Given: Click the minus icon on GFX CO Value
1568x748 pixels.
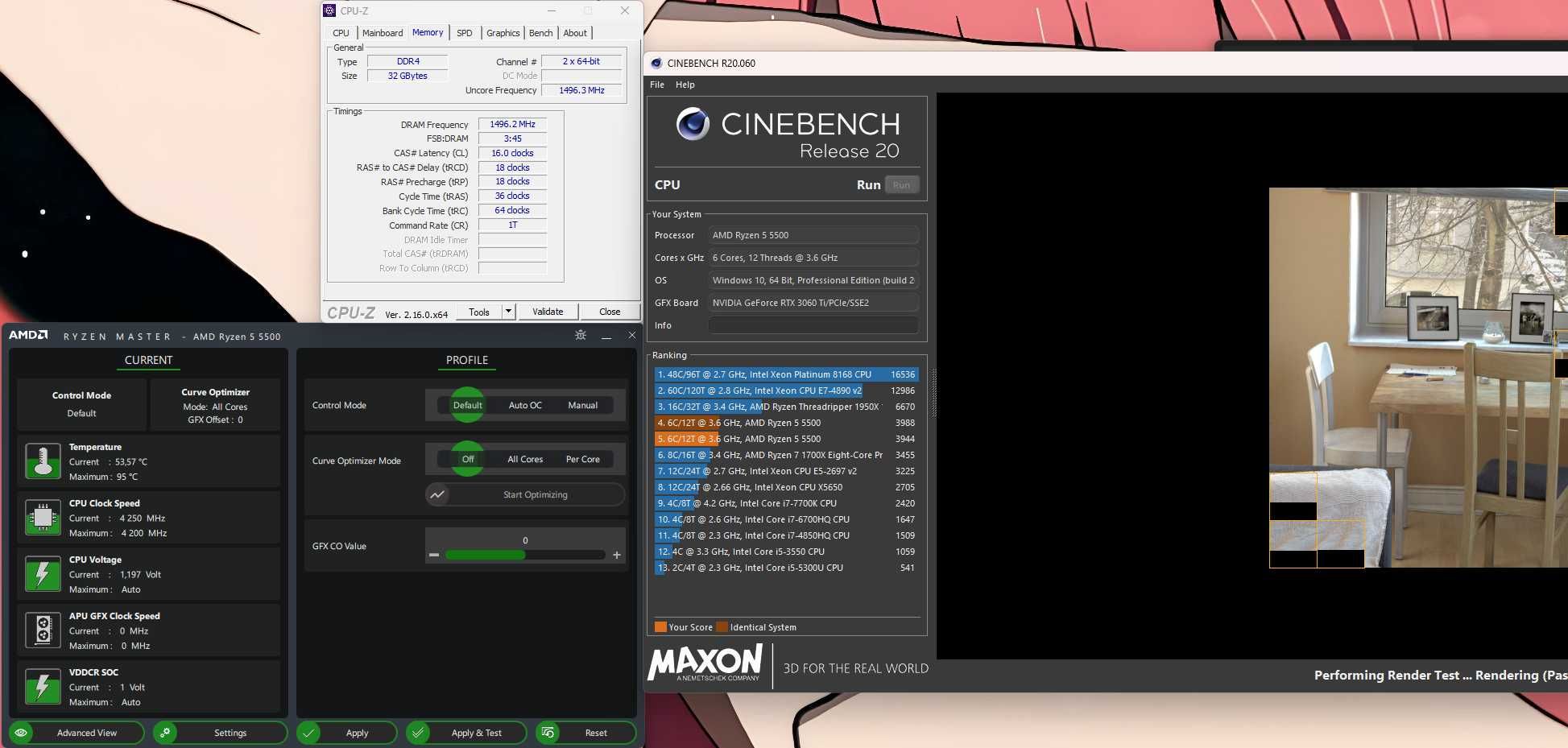Looking at the screenshot, I should [x=434, y=555].
